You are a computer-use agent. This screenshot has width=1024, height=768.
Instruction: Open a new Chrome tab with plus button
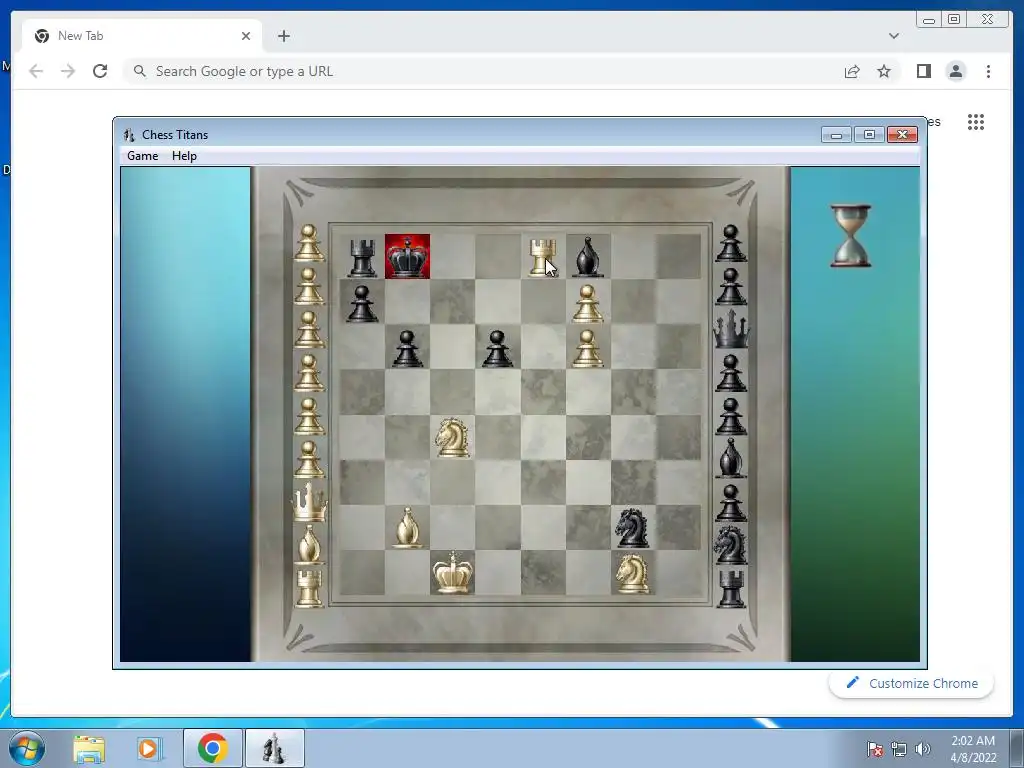click(x=283, y=36)
